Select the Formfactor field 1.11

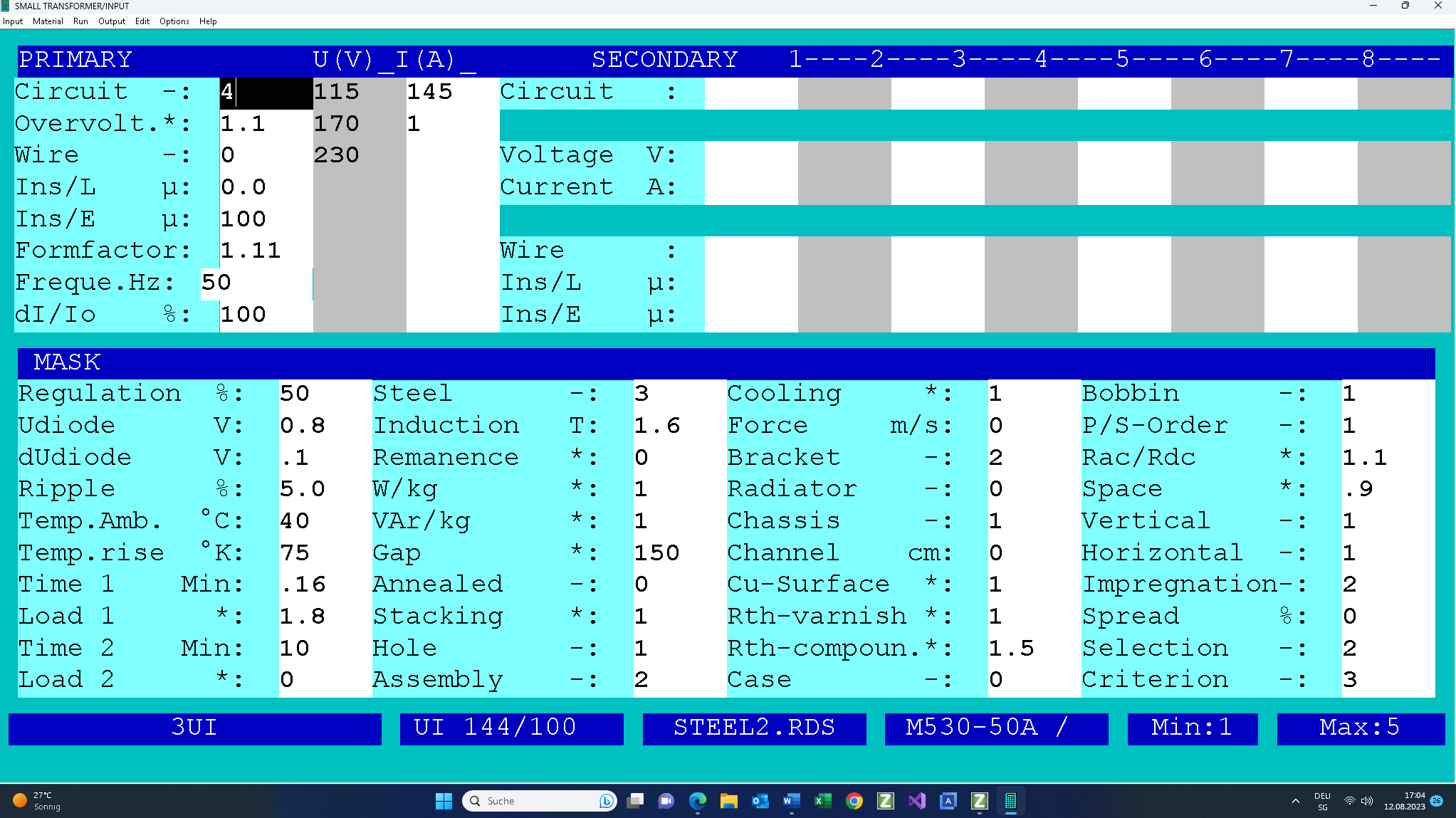coord(266,252)
